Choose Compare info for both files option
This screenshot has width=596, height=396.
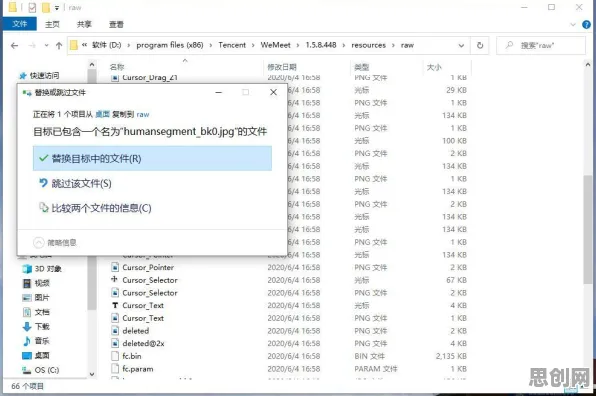coord(152,208)
